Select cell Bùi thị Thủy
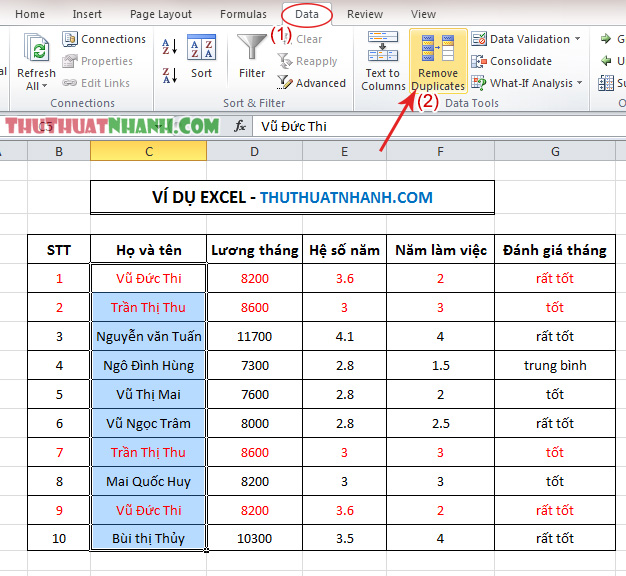Viewport: 626px width, 576px height. 149,538
